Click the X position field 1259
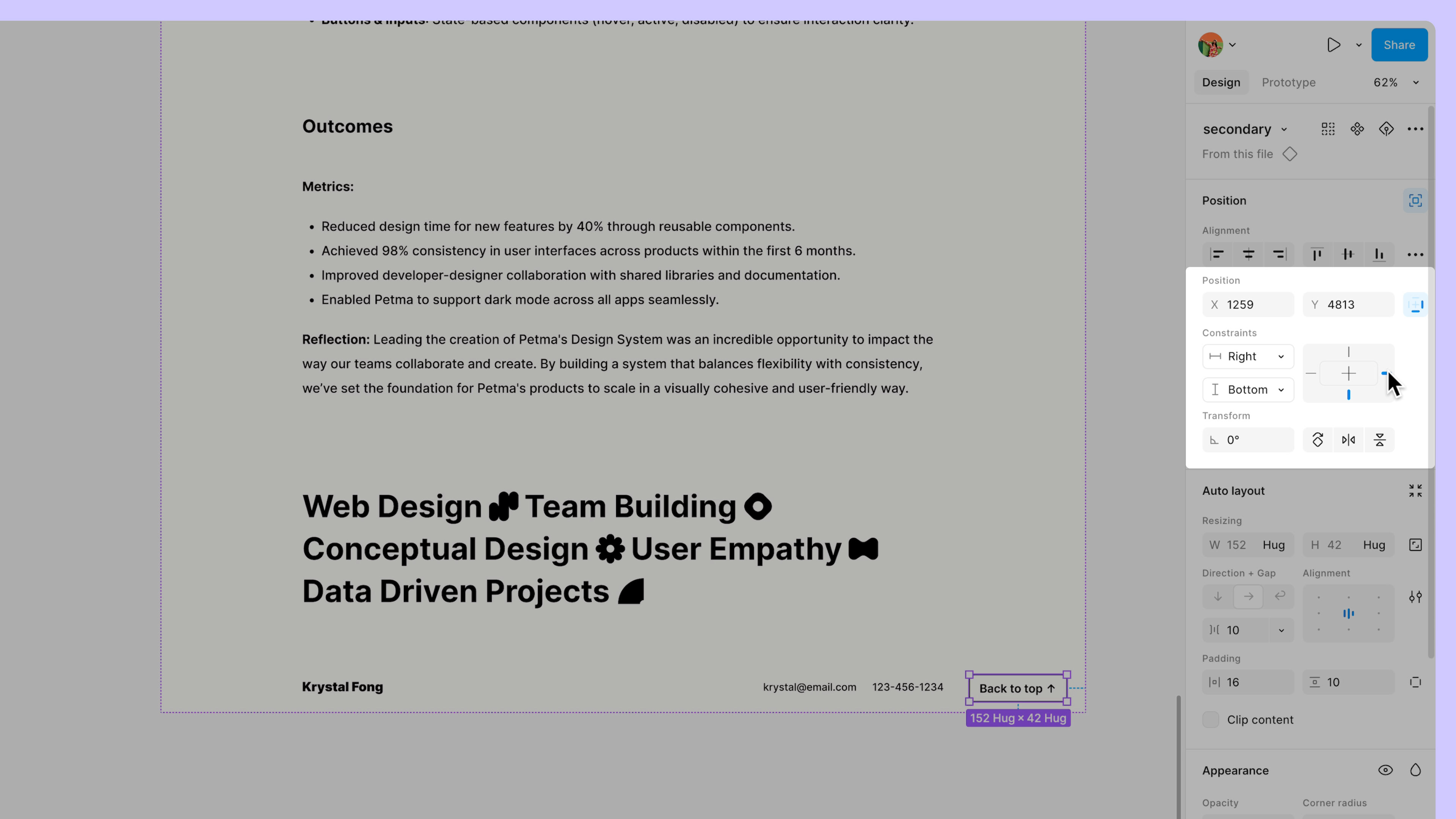The width and height of the screenshot is (1456, 819). tap(1247, 304)
